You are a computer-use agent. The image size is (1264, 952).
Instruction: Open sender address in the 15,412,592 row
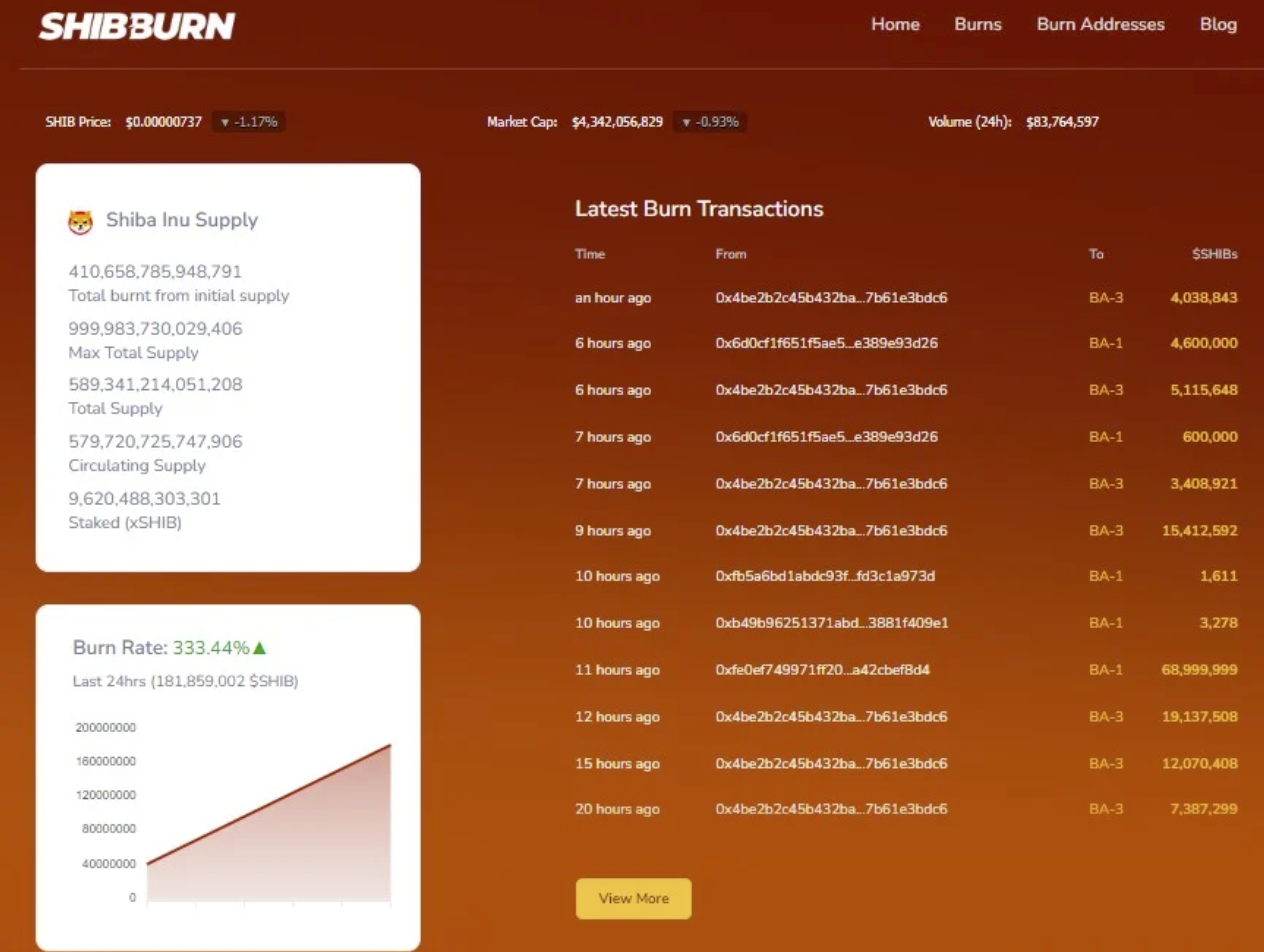831,530
